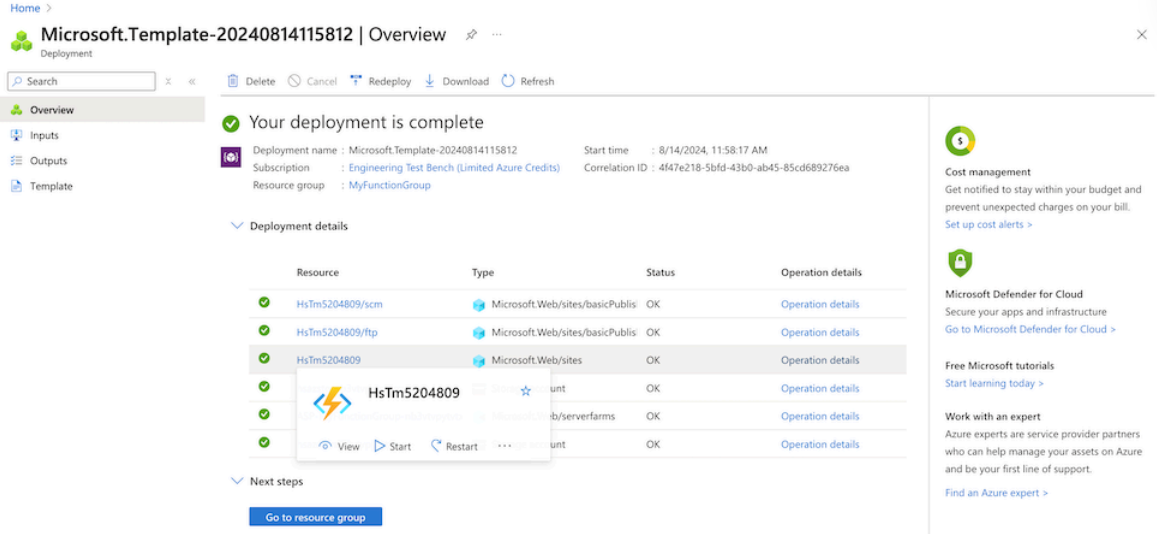Click the purple deployment template icon

tap(231, 157)
